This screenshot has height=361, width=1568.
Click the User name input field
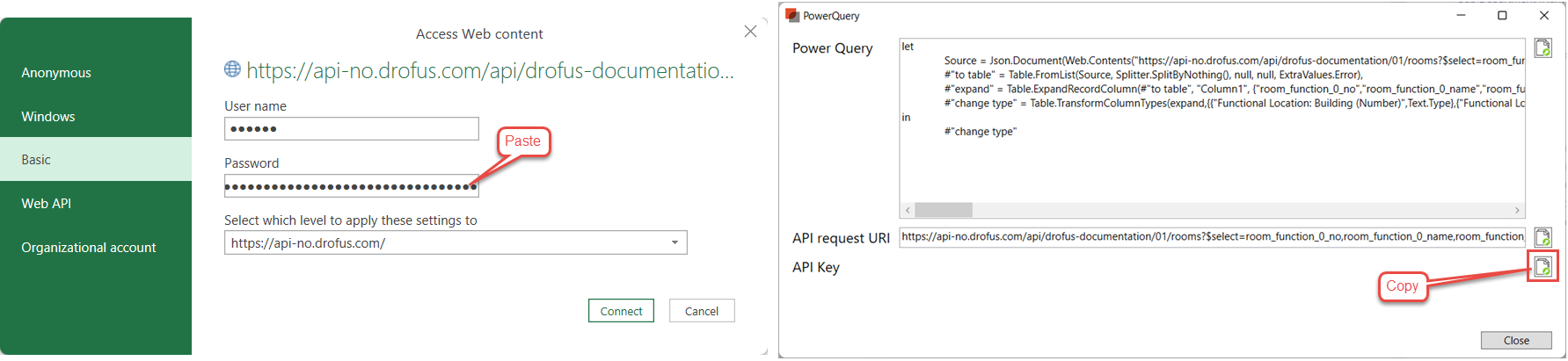352,129
